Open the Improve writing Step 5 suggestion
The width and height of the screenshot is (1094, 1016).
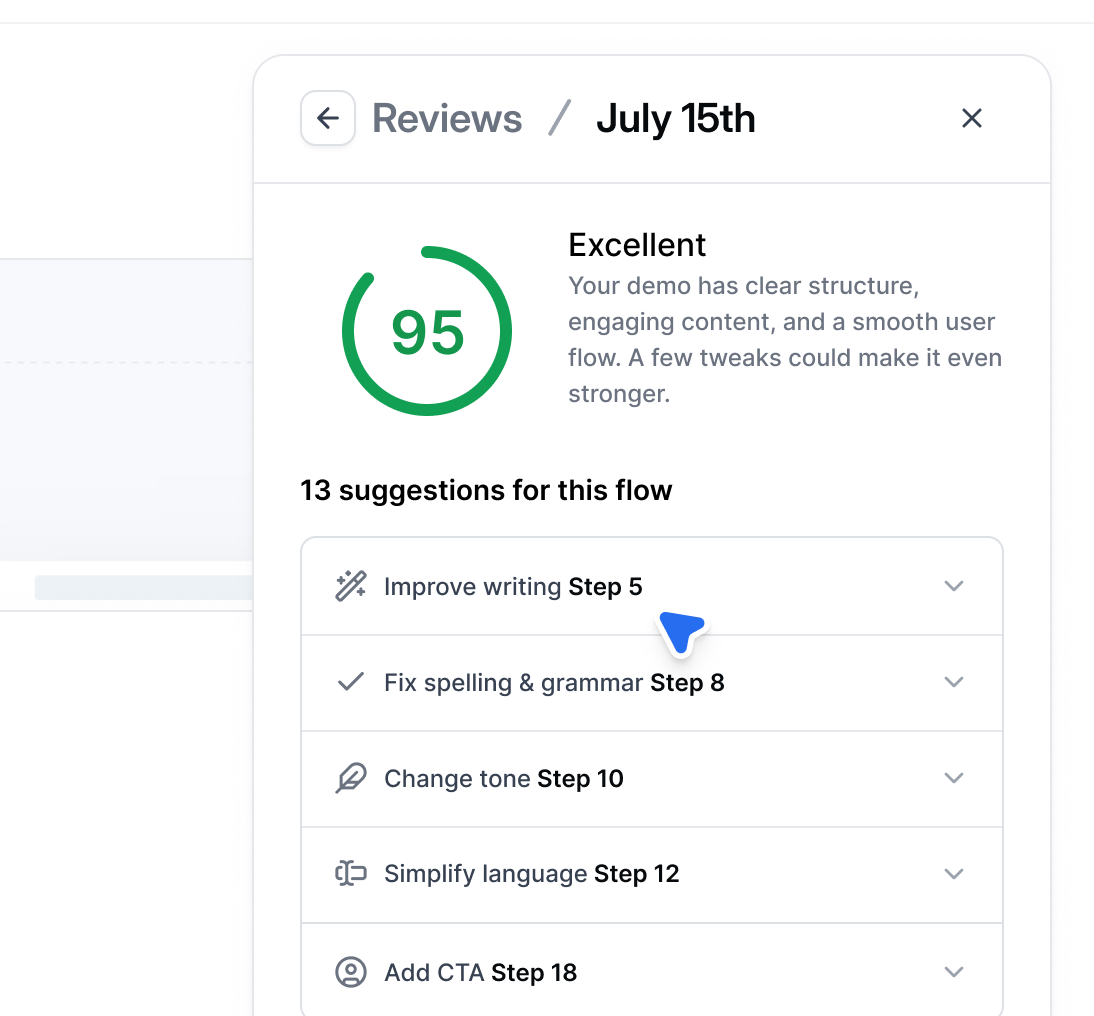513,587
